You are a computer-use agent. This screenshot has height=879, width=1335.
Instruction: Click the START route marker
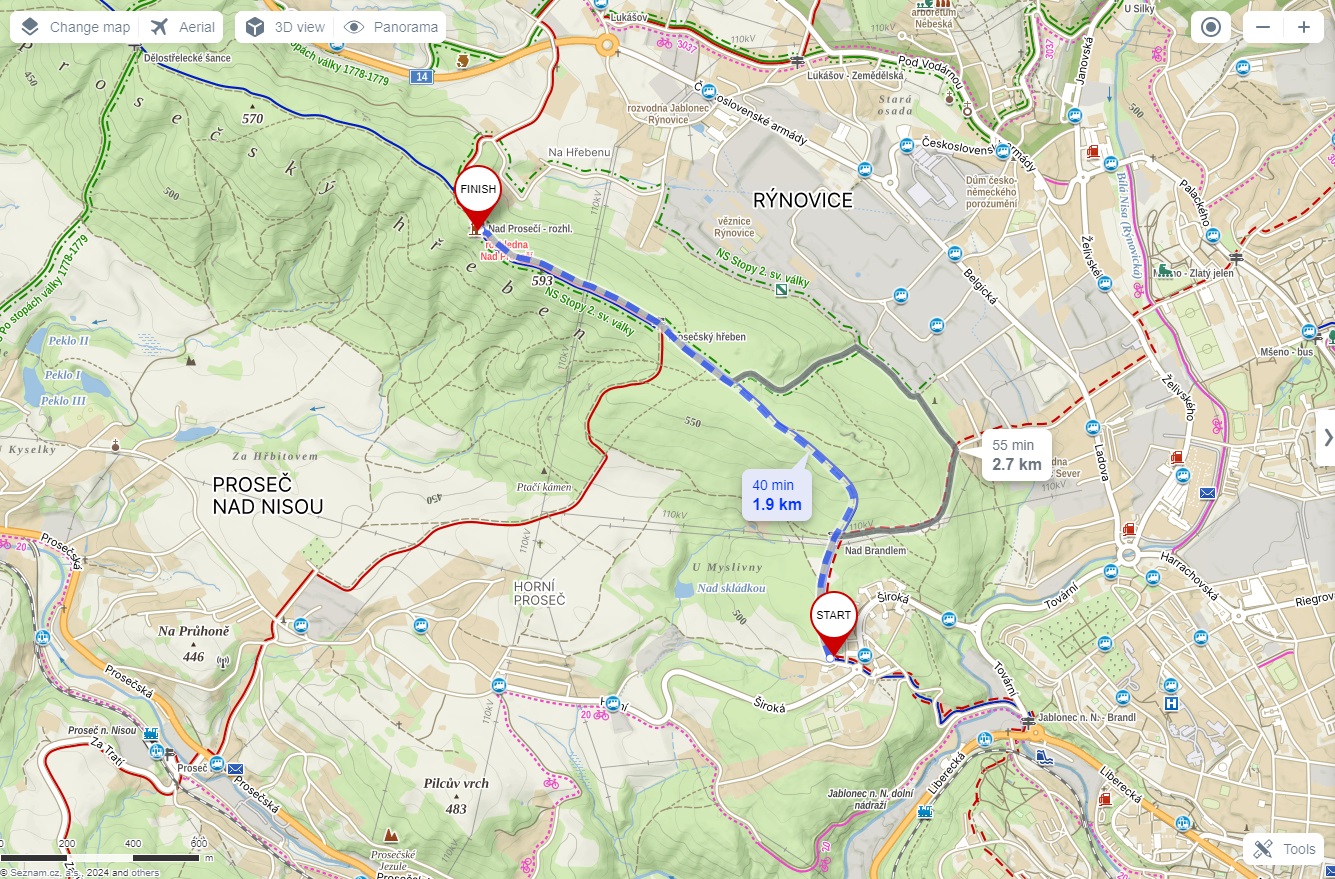click(834, 623)
